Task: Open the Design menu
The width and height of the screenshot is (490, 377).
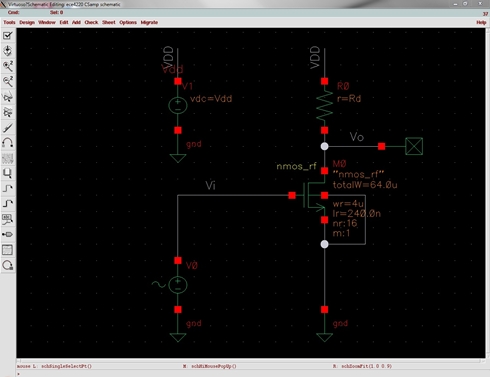Action: click(x=27, y=22)
